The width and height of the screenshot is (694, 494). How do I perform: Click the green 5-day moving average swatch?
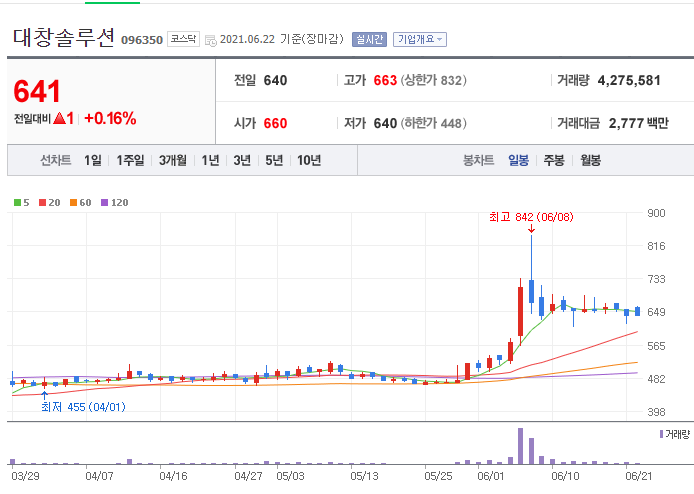[x=17, y=202]
